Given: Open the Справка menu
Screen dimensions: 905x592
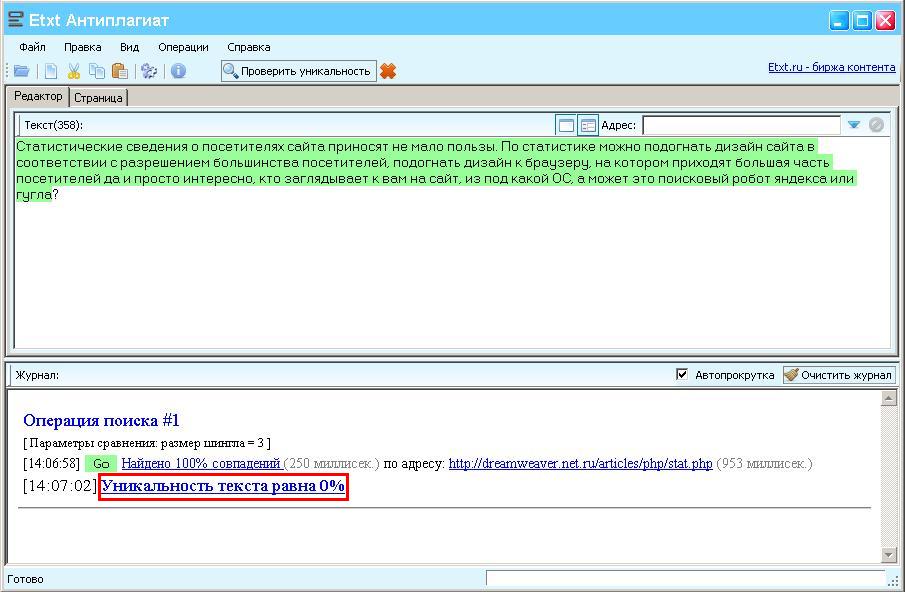Looking at the screenshot, I should coord(249,47).
